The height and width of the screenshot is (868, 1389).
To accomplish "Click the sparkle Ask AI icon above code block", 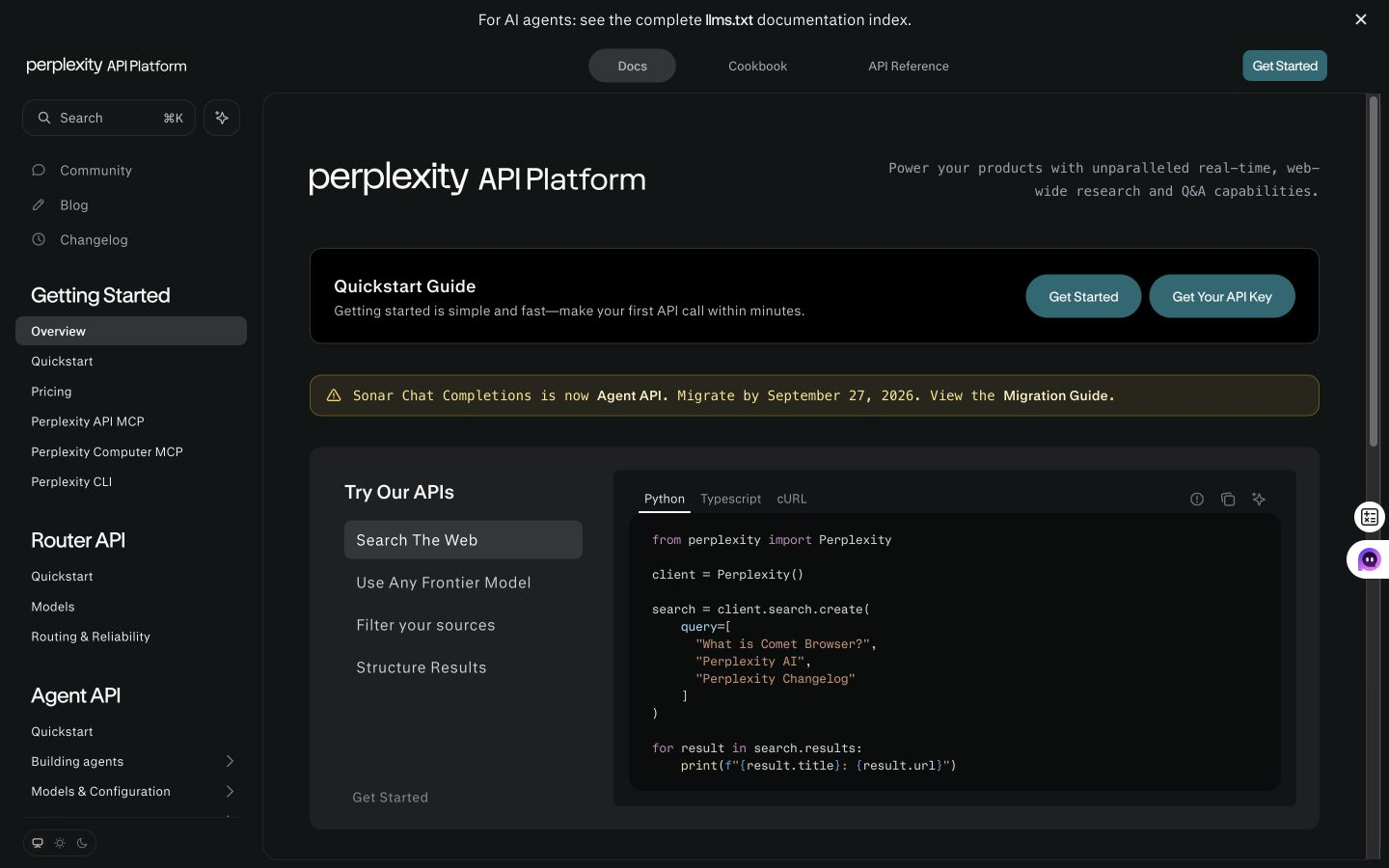I will pyautogui.click(x=1259, y=499).
